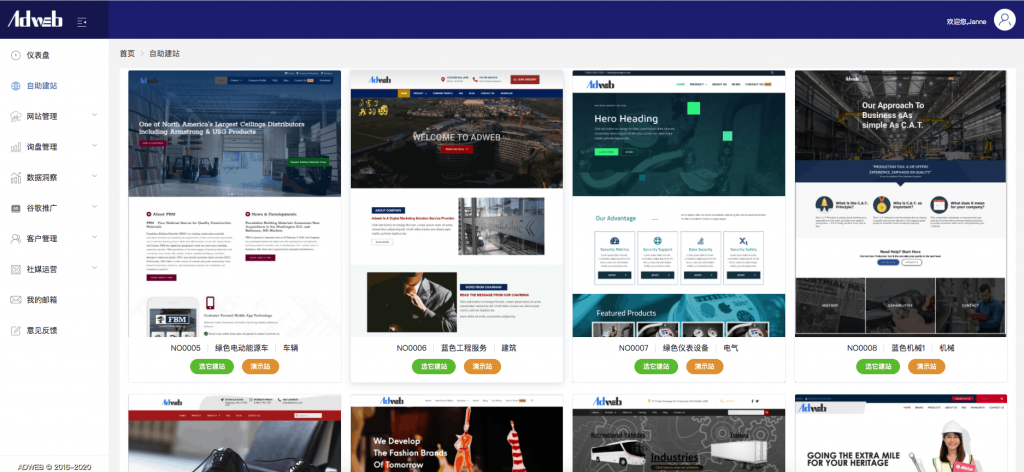Click the 数据洞察 chart icon
This screenshot has width=1024, height=472.
[x=16, y=177]
